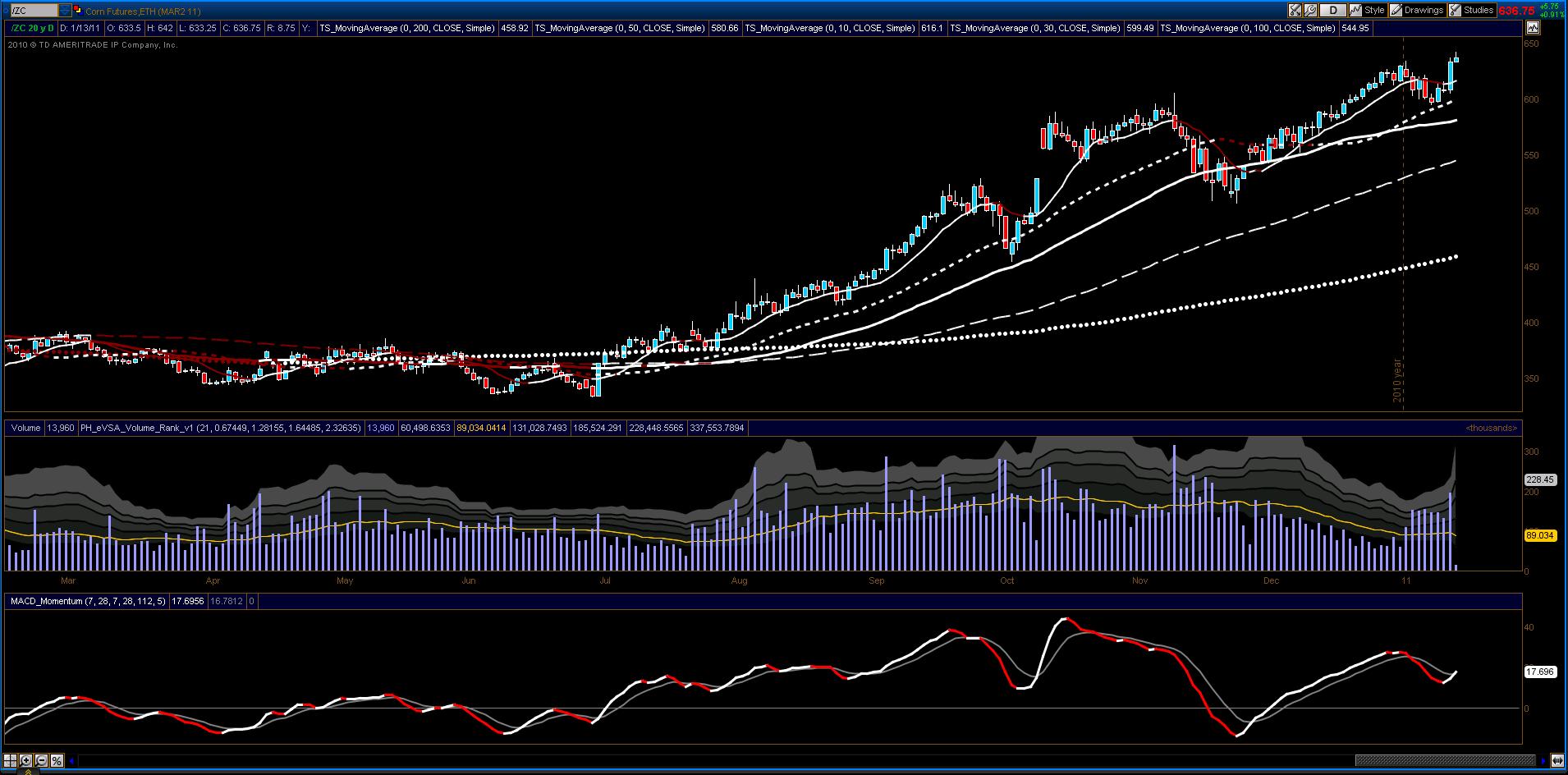Click the 200-period moving average label
This screenshot has height=775, width=1568.
pyautogui.click(x=406, y=28)
